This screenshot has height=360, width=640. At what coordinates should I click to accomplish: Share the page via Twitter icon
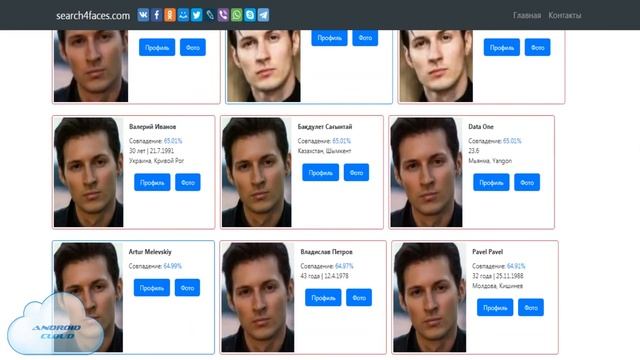coord(196,15)
